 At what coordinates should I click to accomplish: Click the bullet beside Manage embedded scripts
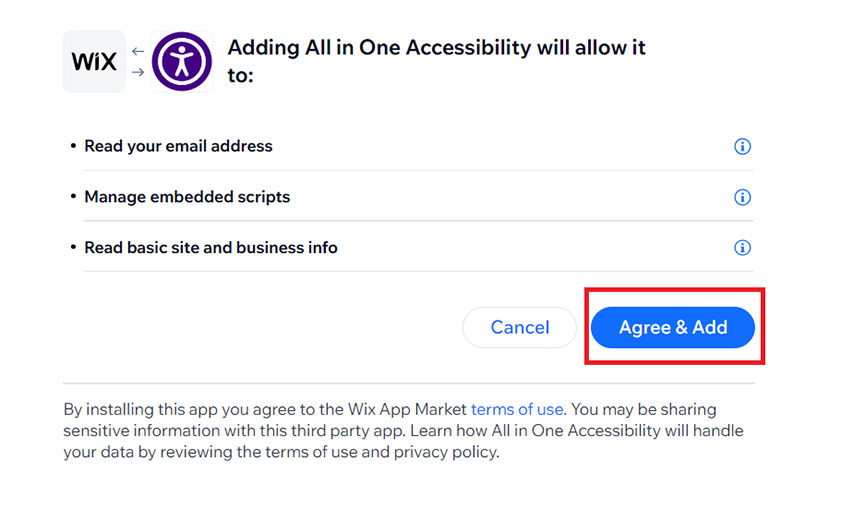[x=73, y=197]
